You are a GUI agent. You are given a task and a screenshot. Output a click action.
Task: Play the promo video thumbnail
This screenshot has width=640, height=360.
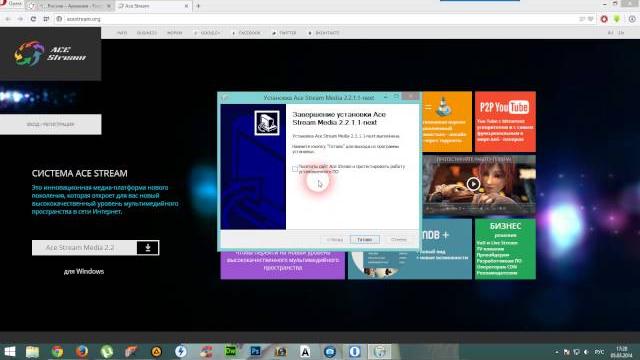[473, 184]
